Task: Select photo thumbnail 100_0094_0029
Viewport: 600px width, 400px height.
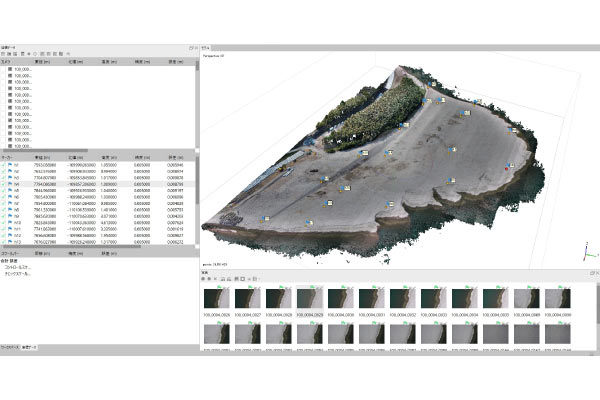Action: 310,297
